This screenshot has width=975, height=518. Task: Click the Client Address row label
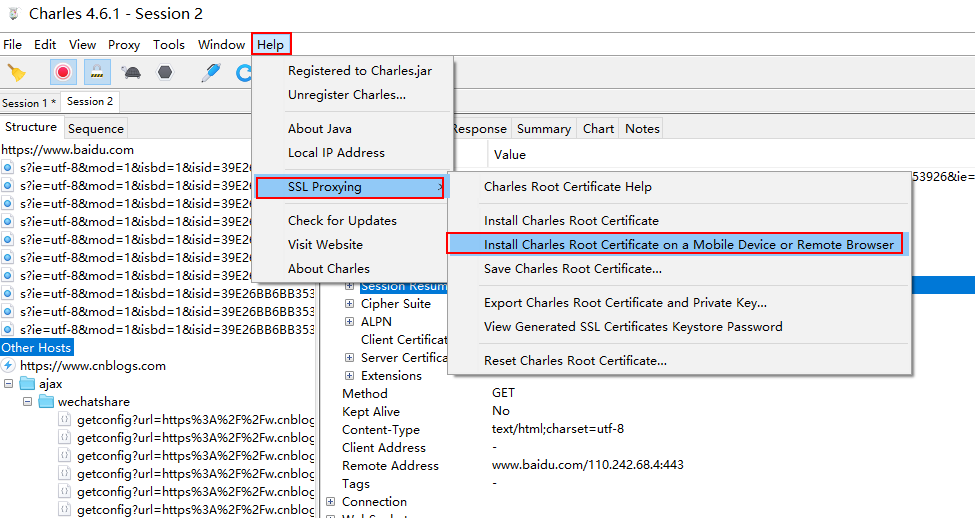tap(384, 448)
